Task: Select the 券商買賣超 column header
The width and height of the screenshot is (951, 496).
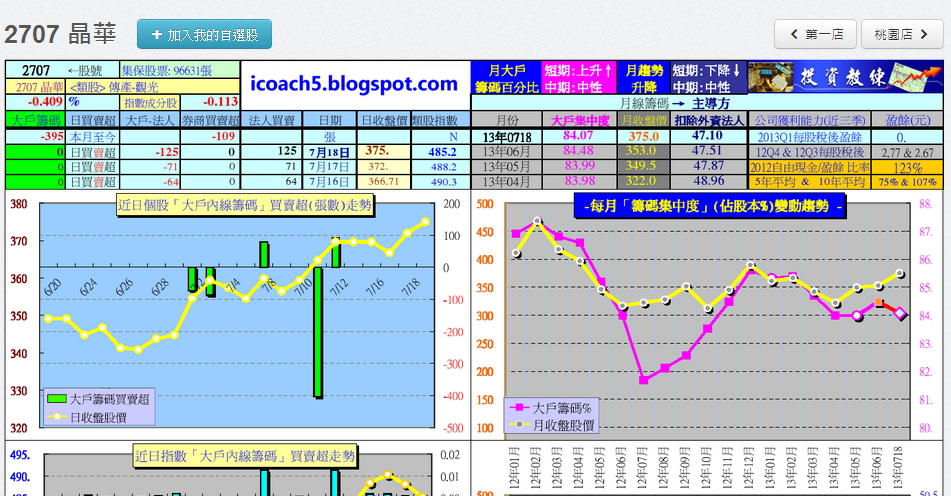Action: click(x=210, y=120)
